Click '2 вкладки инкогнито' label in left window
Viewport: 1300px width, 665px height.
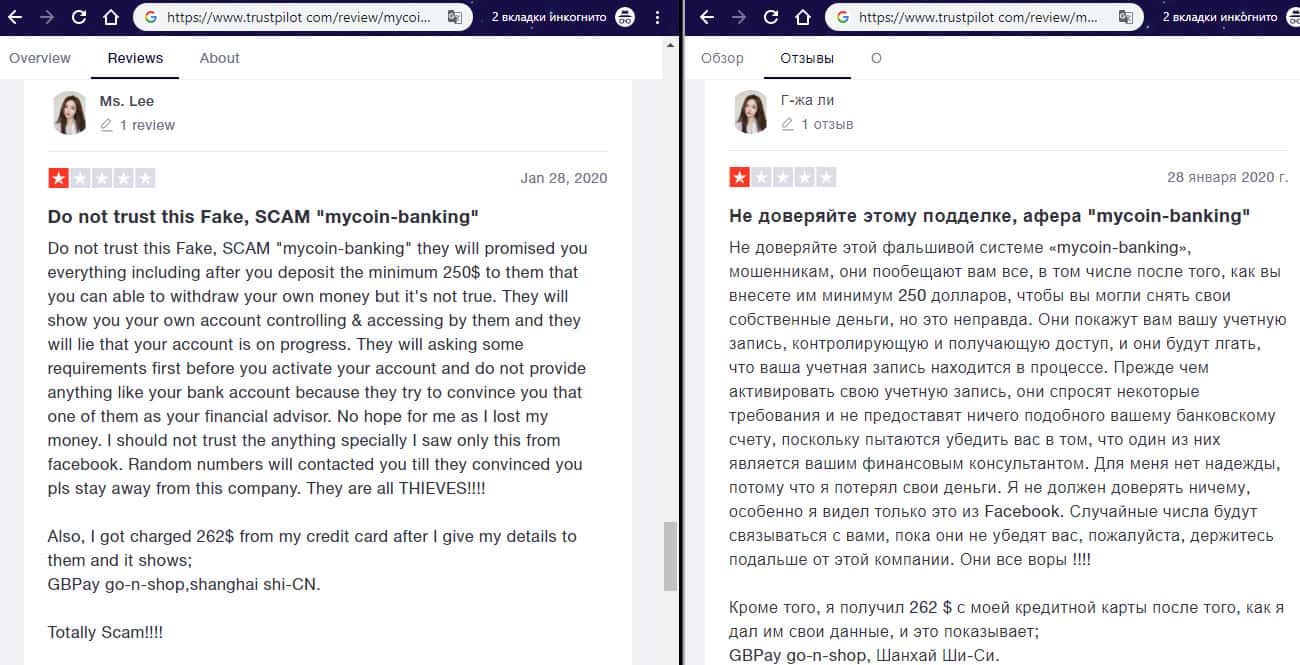click(551, 17)
